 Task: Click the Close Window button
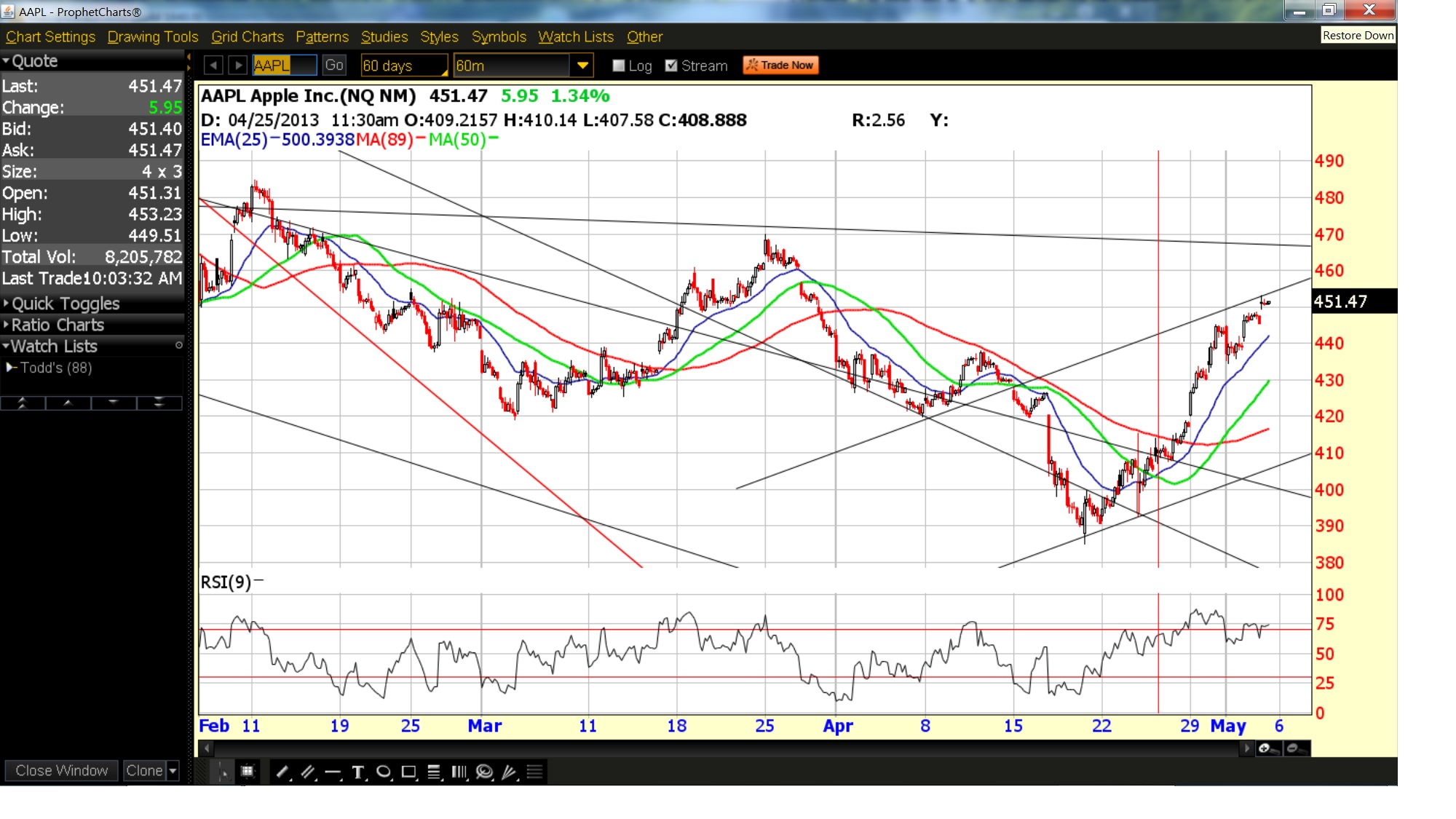(x=62, y=770)
